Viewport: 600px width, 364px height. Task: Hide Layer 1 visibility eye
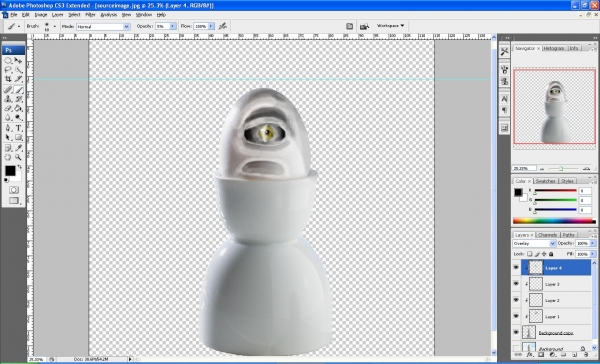[x=517, y=316]
